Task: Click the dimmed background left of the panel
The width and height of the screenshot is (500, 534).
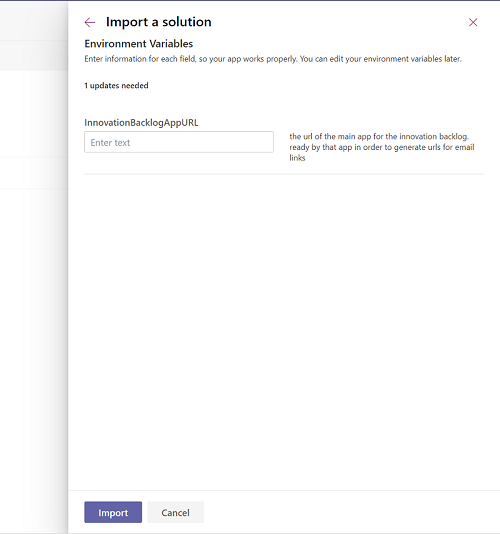Action: [34, 307]
